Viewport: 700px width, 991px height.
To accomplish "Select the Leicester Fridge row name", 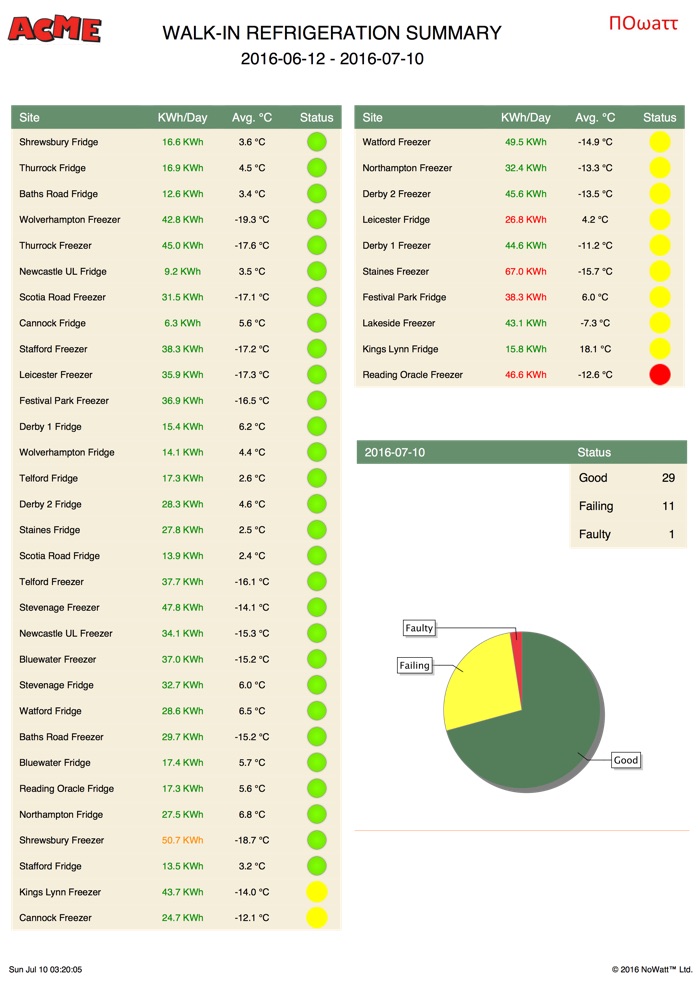I will coord(396,220).
